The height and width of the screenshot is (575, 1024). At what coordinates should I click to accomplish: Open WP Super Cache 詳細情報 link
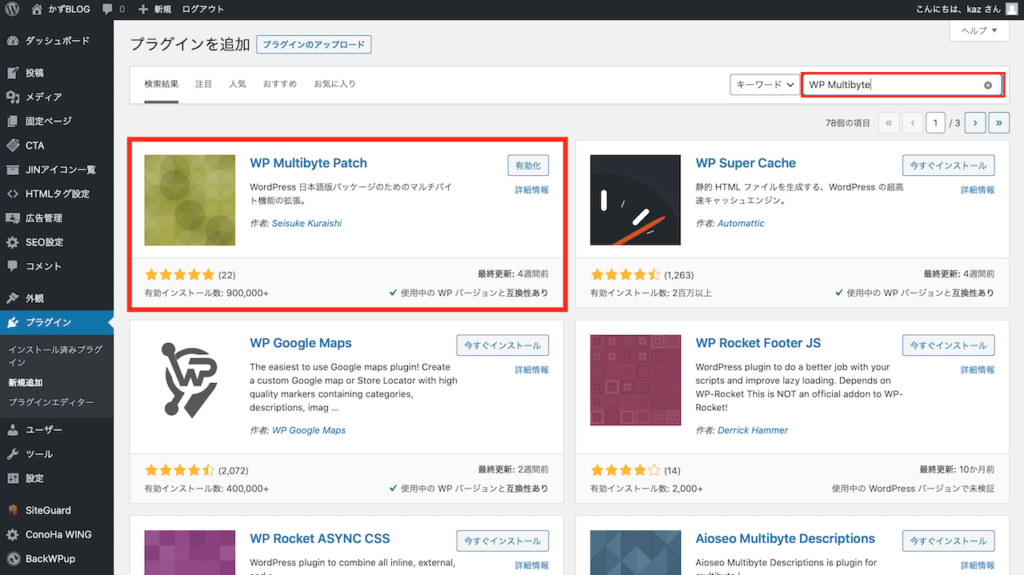click(x=978, y=189)
